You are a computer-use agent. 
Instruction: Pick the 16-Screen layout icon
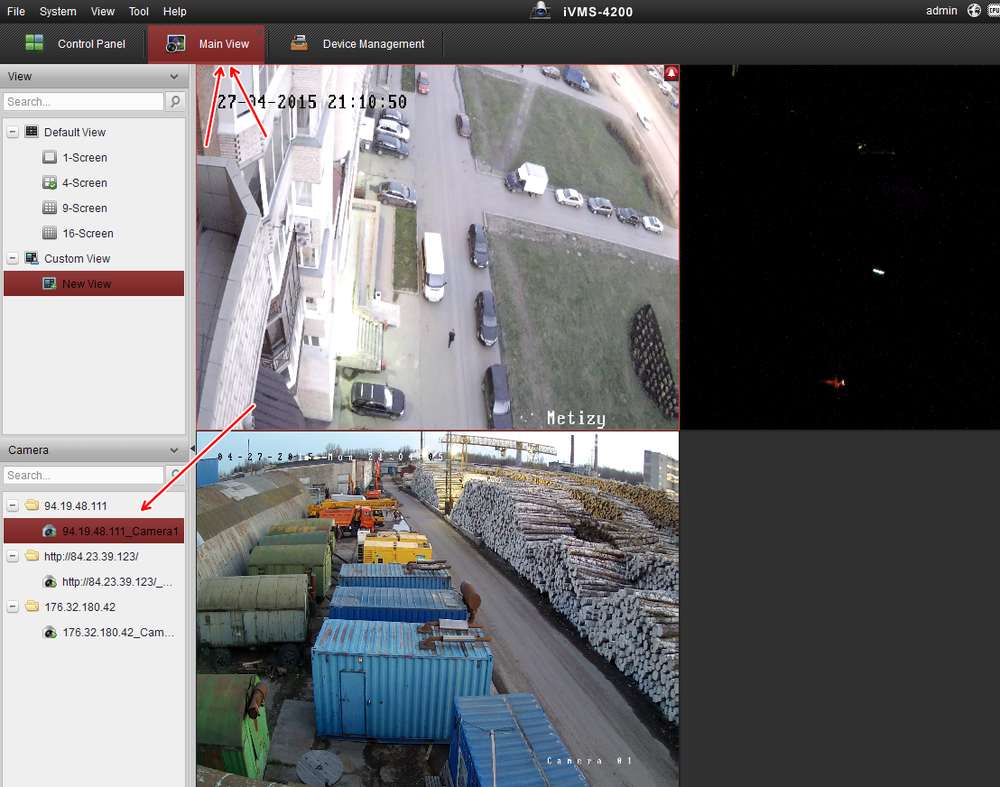point(50,233)
